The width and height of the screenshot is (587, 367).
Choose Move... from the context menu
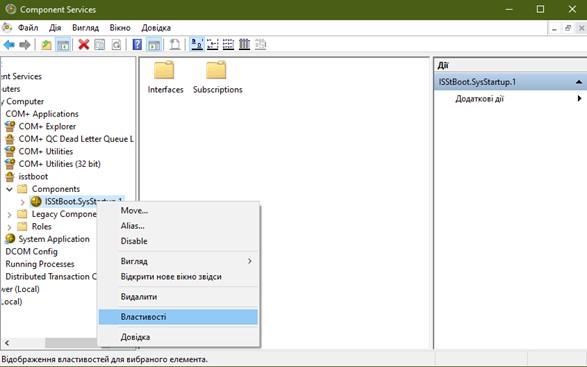(x=178, y=210)
